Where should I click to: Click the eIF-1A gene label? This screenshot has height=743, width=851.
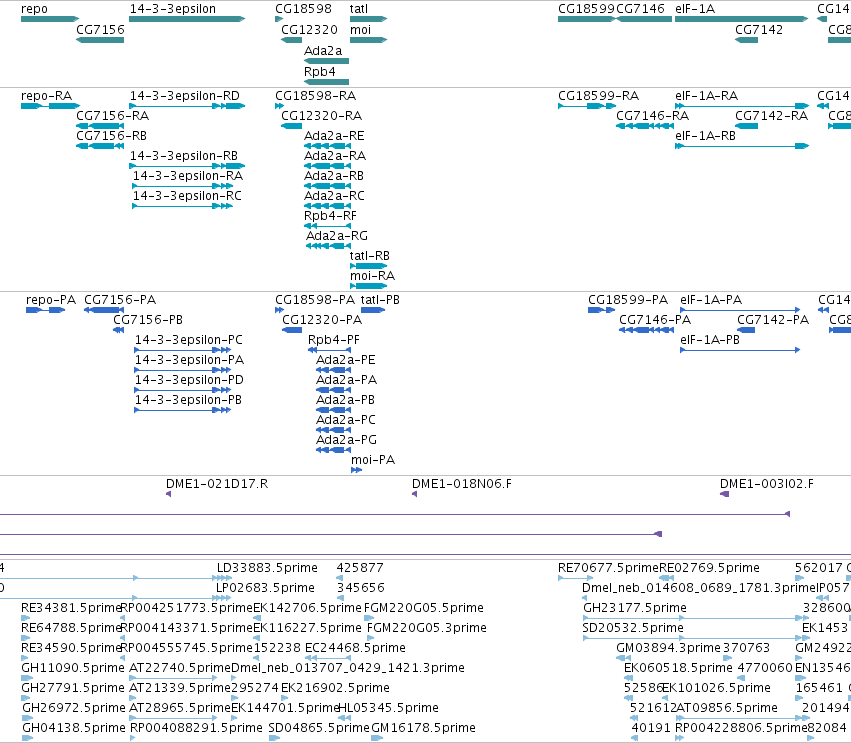click(695, 9)
